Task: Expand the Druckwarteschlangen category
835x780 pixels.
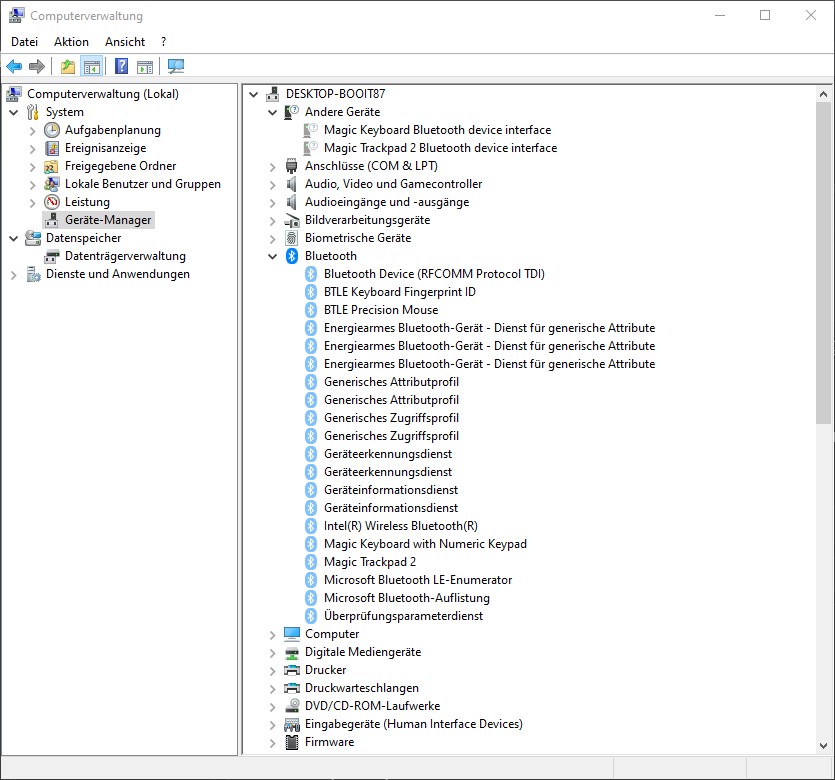Action: (273, 688)
